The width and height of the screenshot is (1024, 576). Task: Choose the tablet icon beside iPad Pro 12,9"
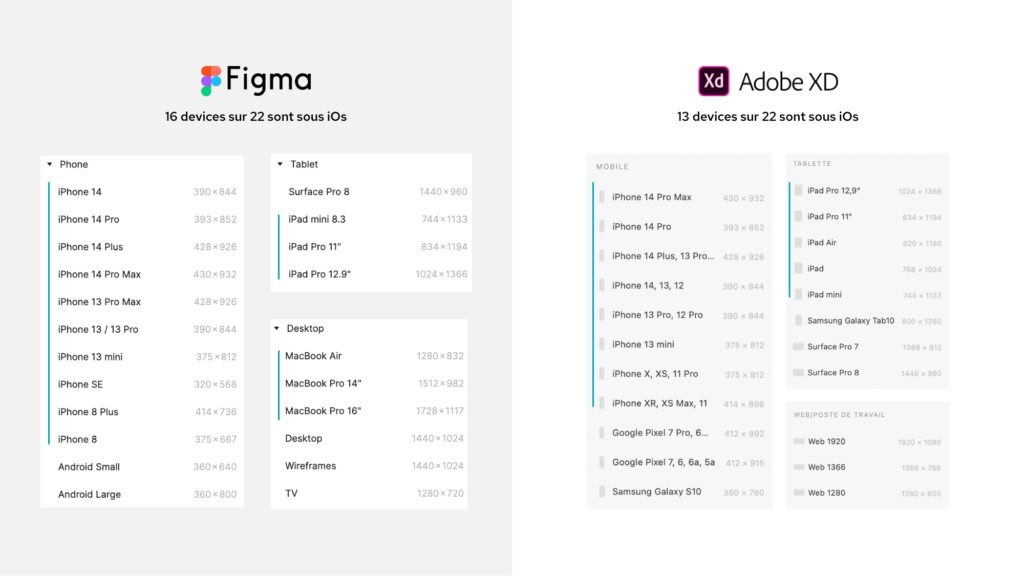pyautogui.click(x=798, y=190)
